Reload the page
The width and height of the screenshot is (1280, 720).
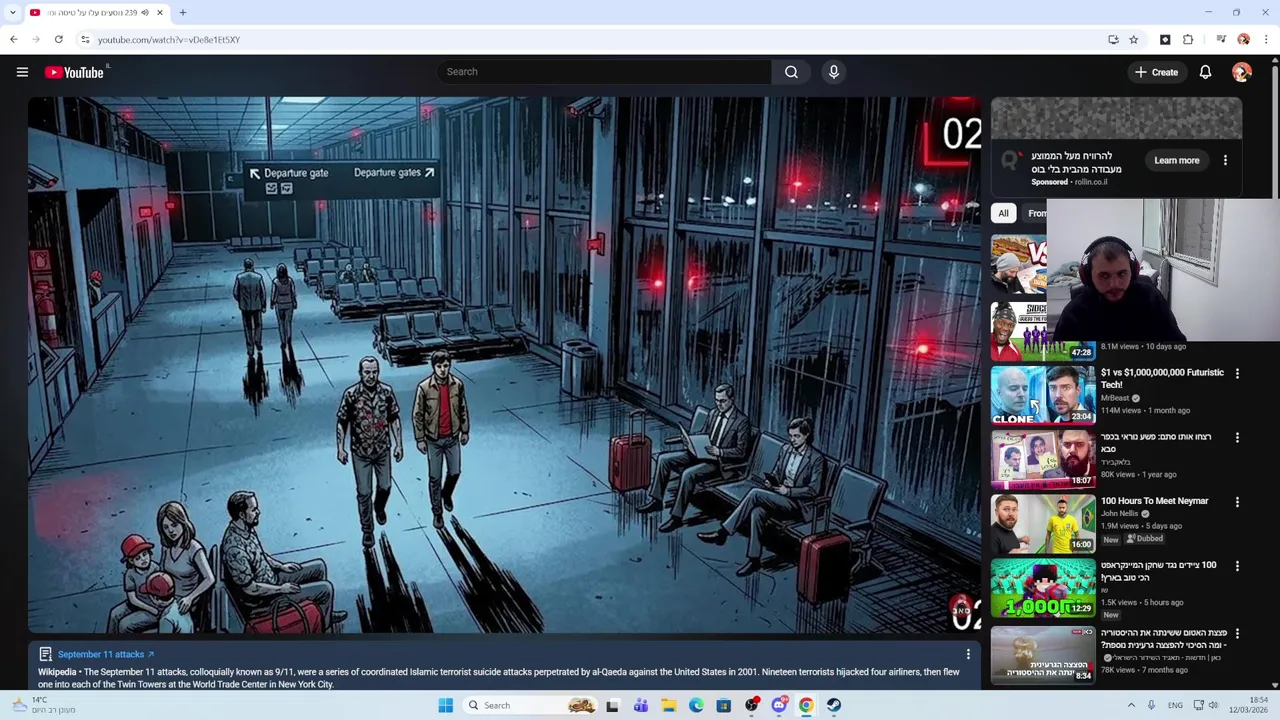(59, 40)
